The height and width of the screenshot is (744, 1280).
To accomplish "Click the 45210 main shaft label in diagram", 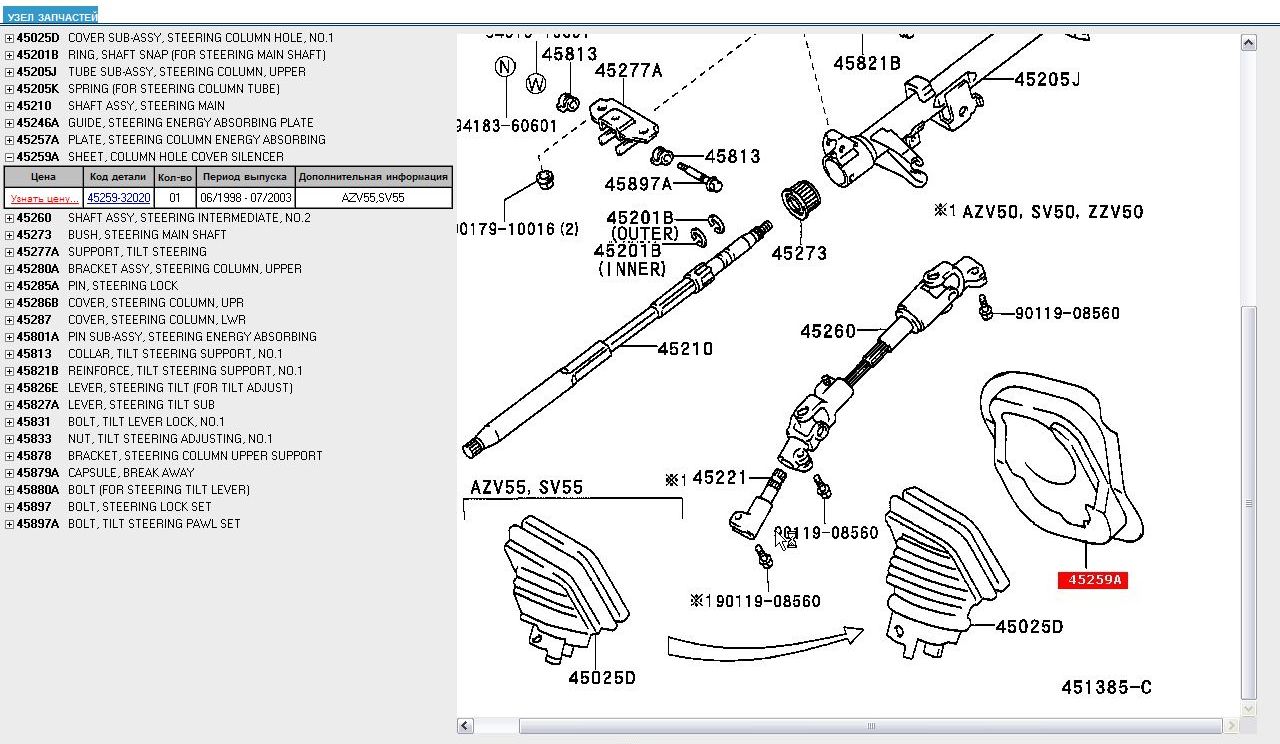I will click(x=685, y=349).
